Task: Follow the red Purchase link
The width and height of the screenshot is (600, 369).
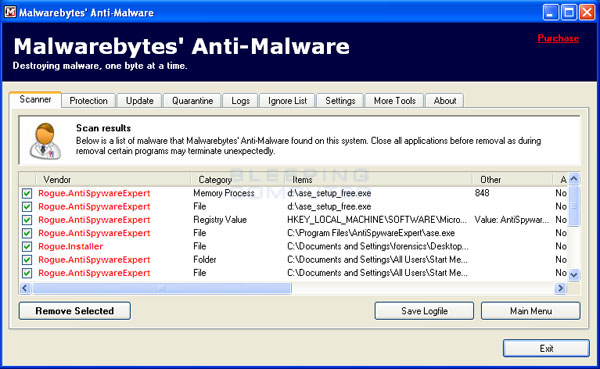Action: tap(558, 38)
